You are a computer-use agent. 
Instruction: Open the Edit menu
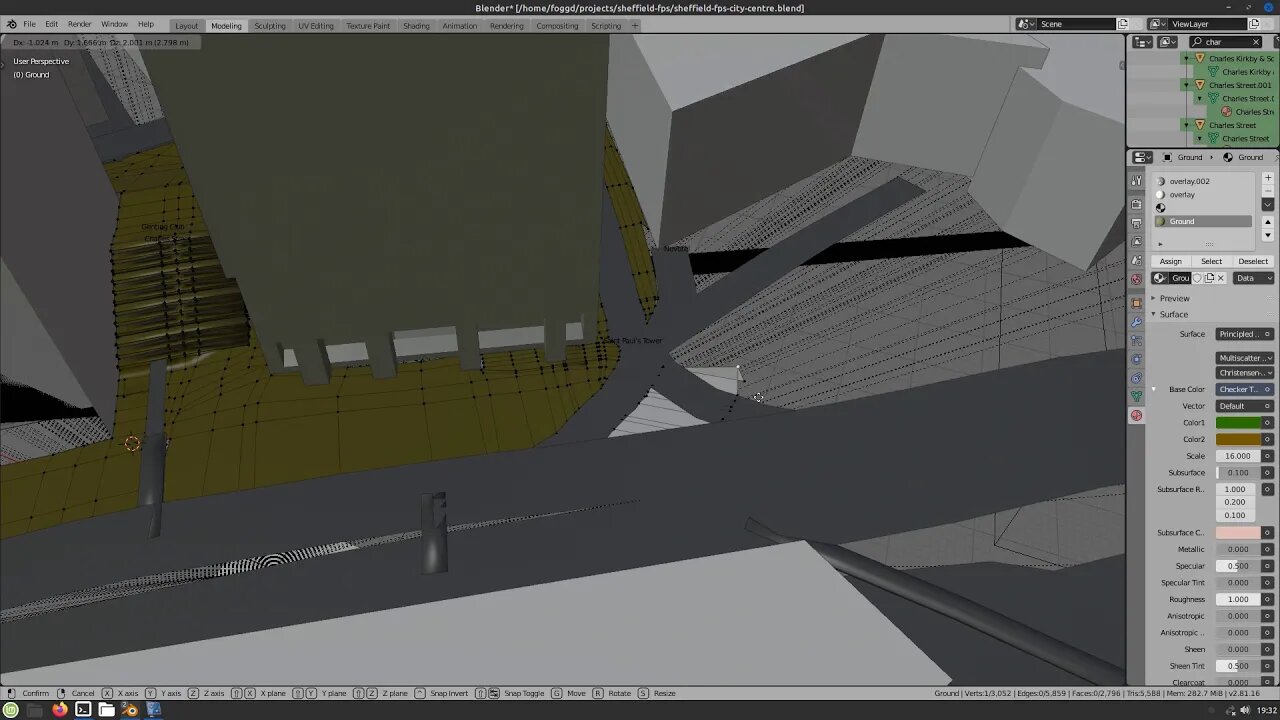click(51, 24)
